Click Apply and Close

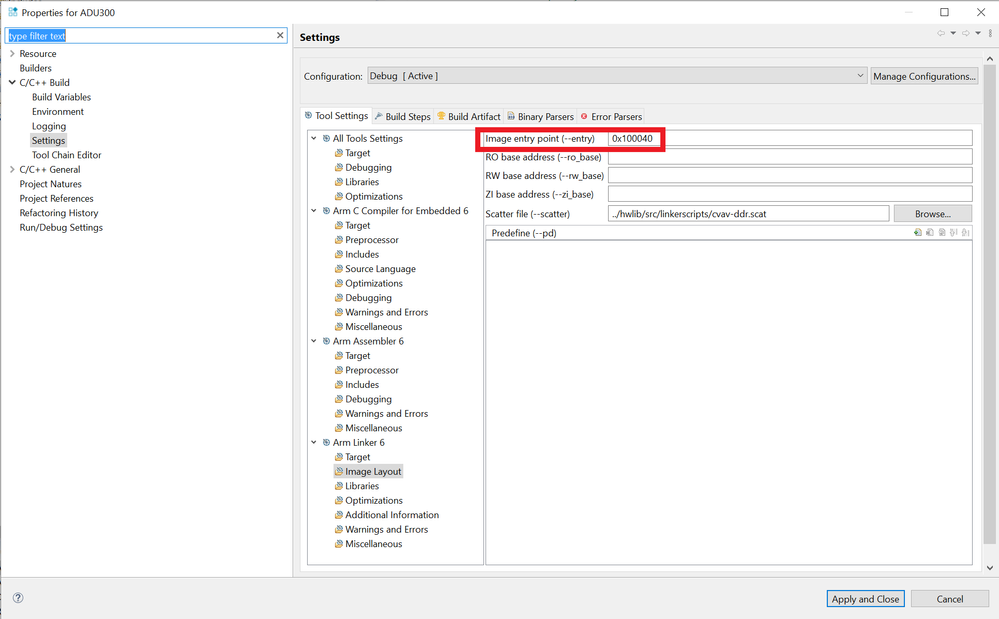pyautogui.click(x=865, y=599)
